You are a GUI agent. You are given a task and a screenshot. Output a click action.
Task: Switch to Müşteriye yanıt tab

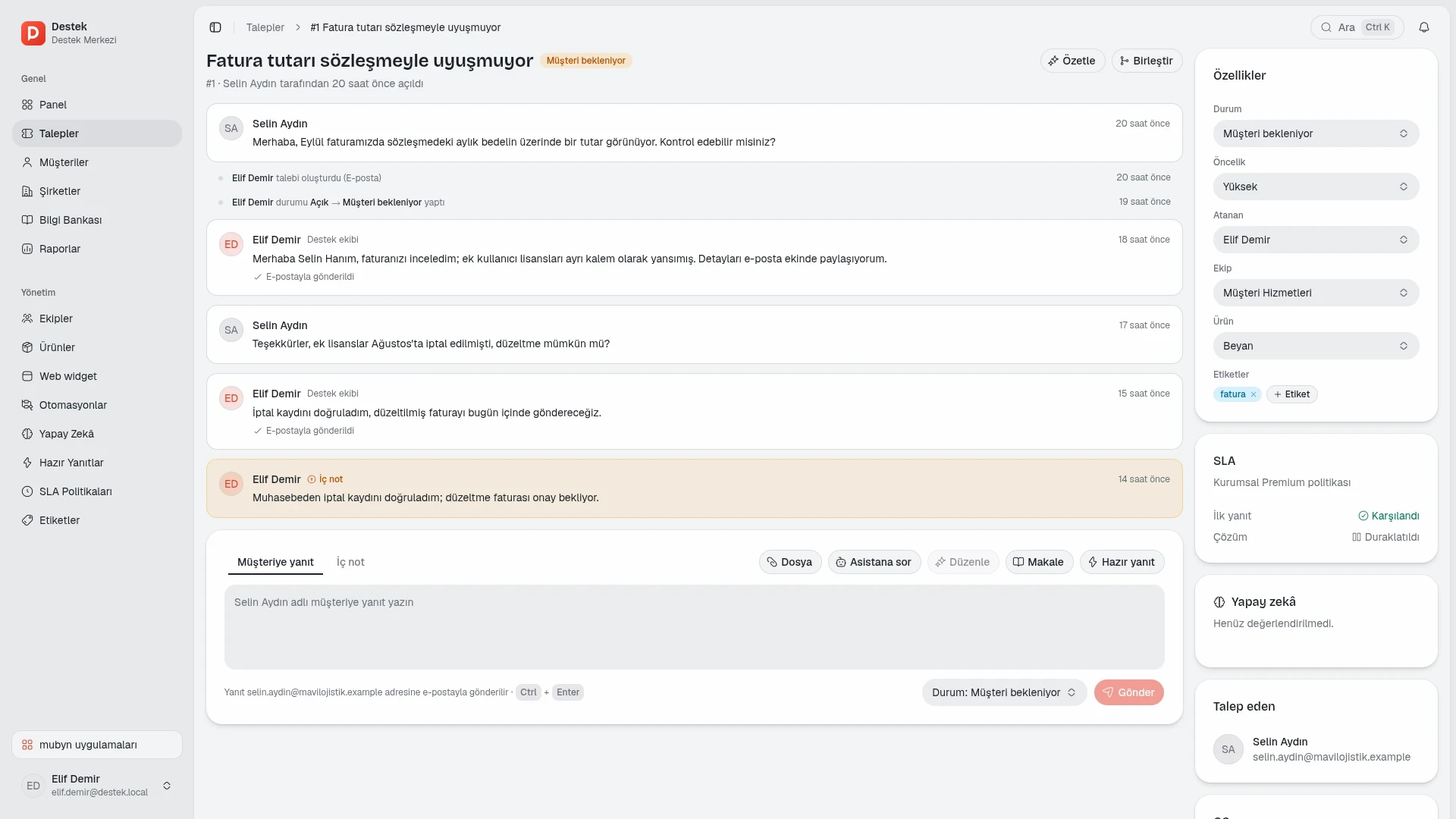275,562
